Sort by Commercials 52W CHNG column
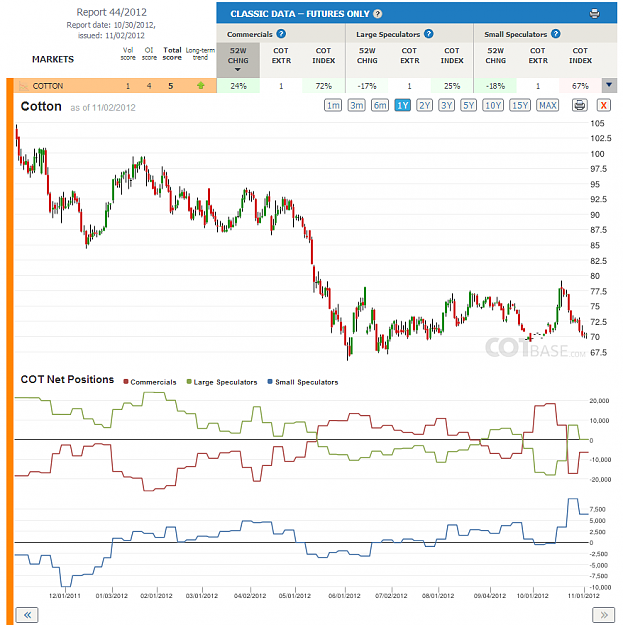623x625 pixels. point(238,60)
